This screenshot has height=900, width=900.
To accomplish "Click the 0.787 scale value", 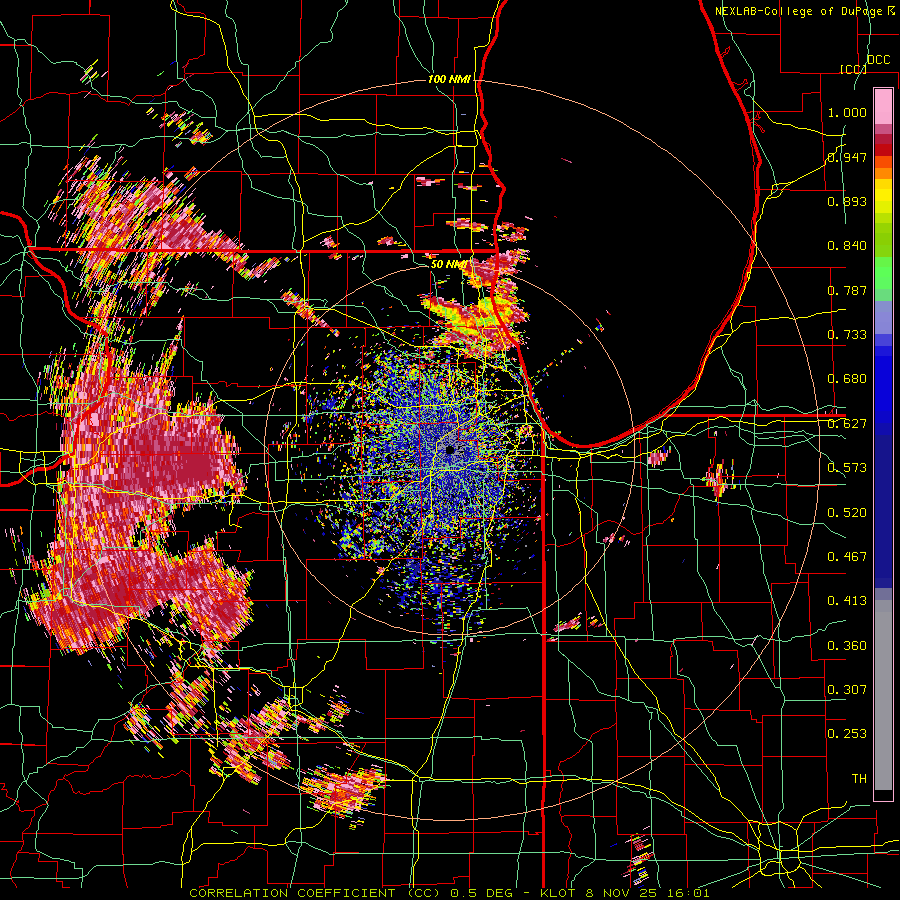I will (x=847, y=290).
